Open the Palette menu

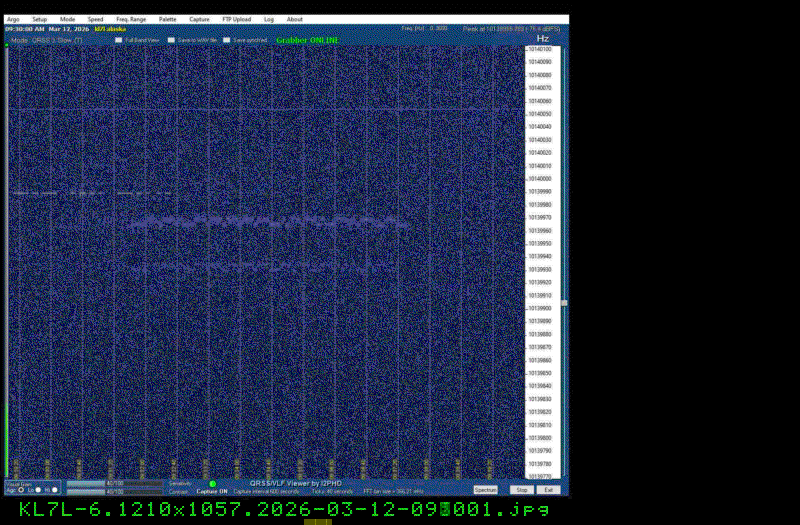(x=167, y=19)
